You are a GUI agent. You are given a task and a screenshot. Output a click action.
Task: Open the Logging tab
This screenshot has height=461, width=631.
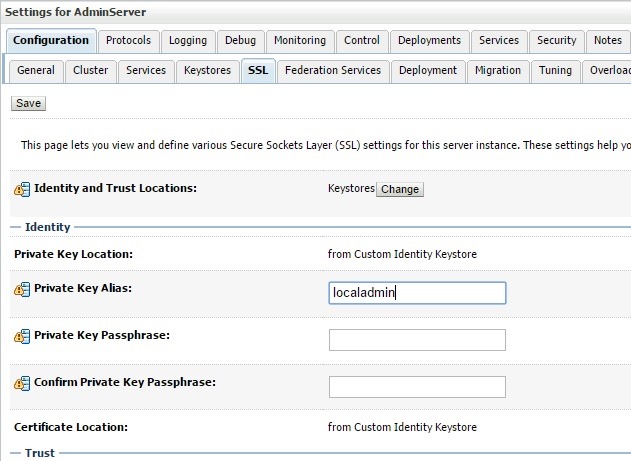[x=188, y=41]
